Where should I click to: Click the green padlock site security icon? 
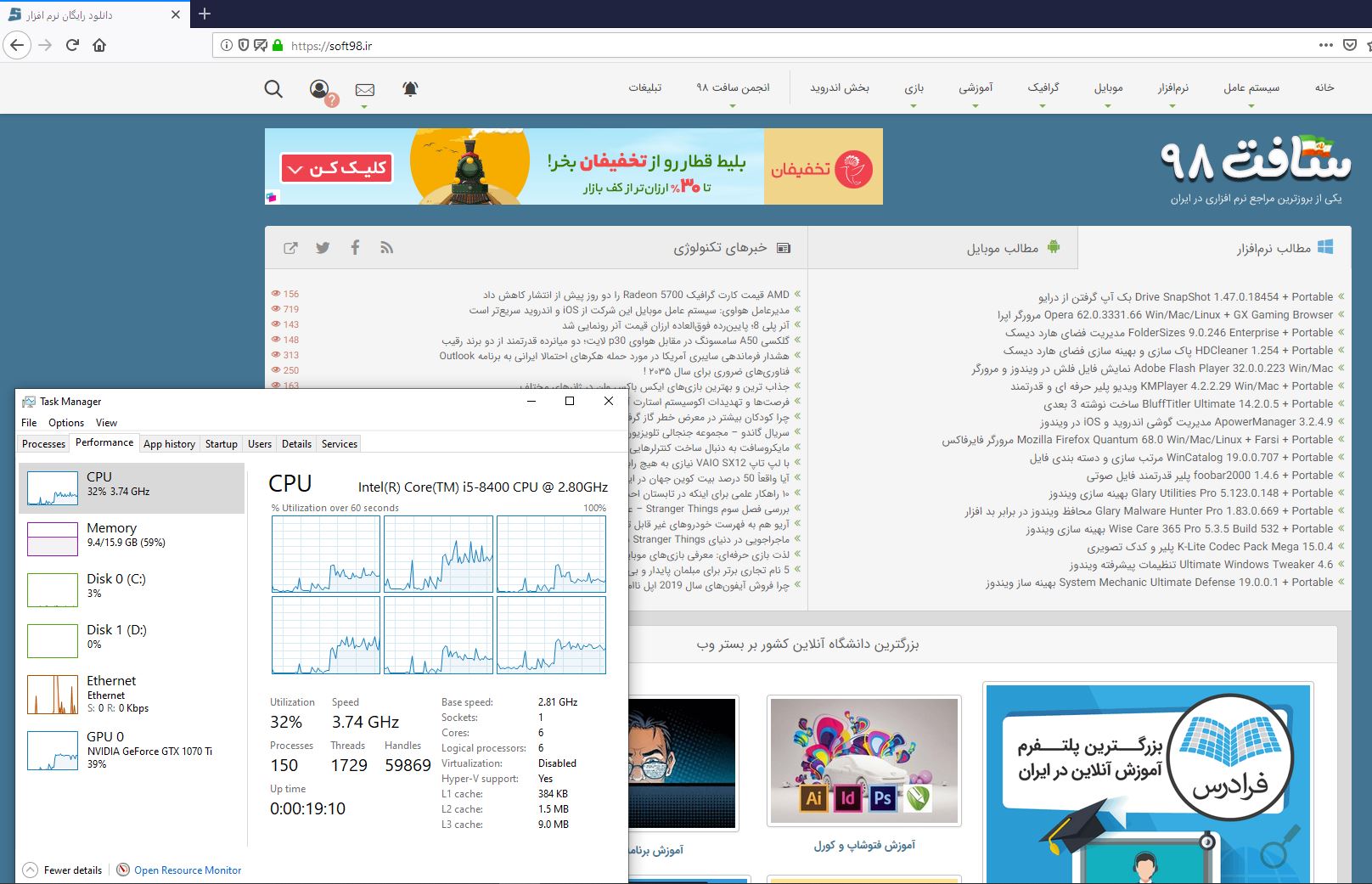click(277, 45)
